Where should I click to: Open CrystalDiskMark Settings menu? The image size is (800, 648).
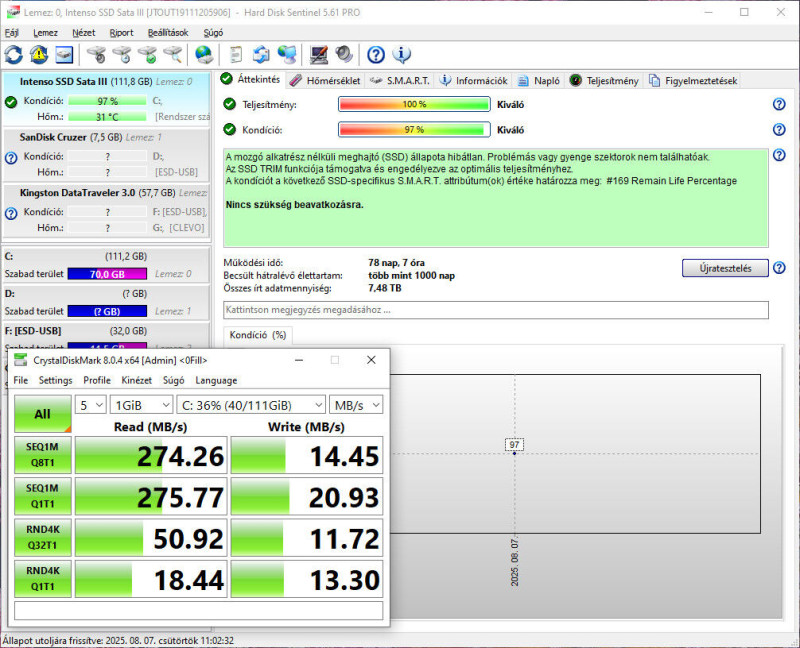pos(56,380)
